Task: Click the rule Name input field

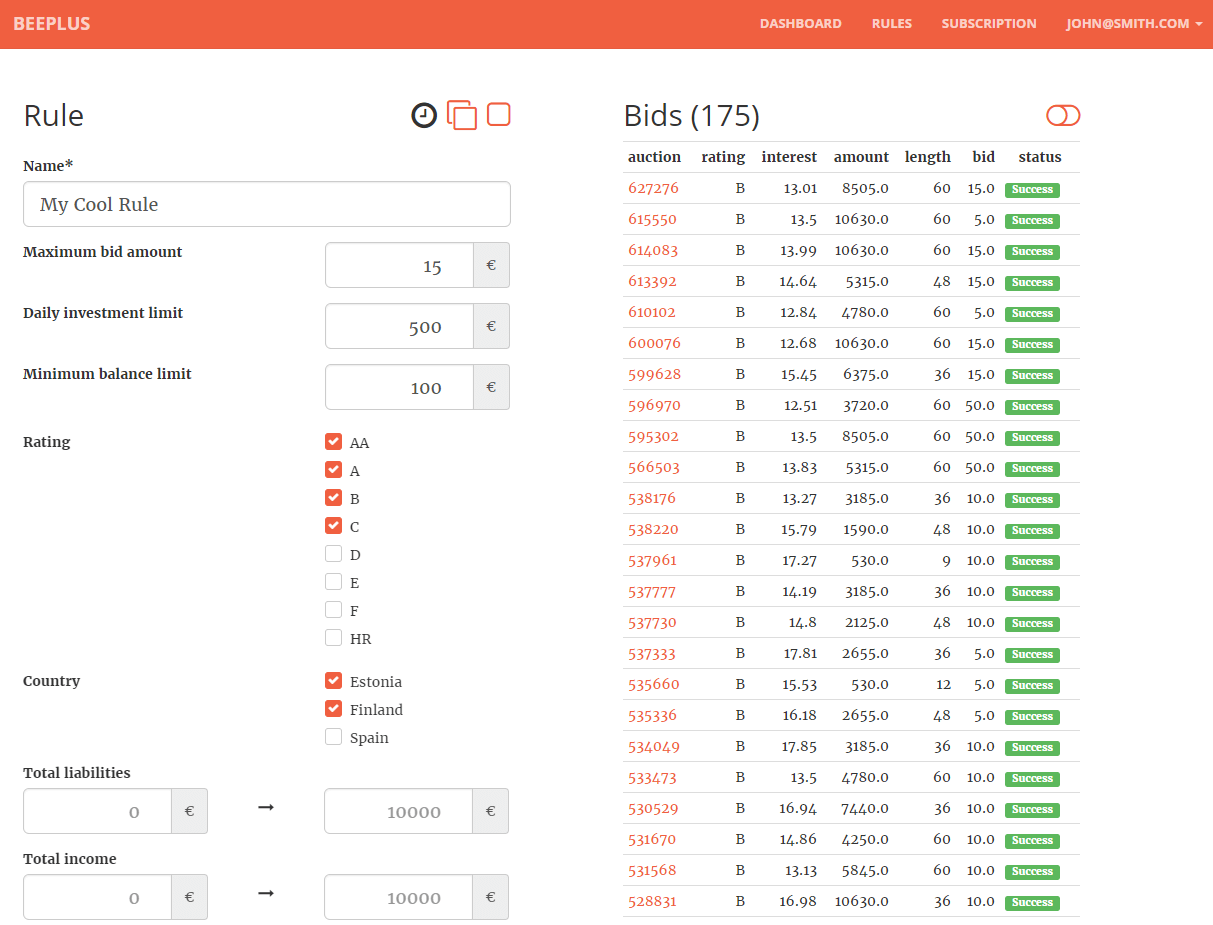Action: point(266,204)
